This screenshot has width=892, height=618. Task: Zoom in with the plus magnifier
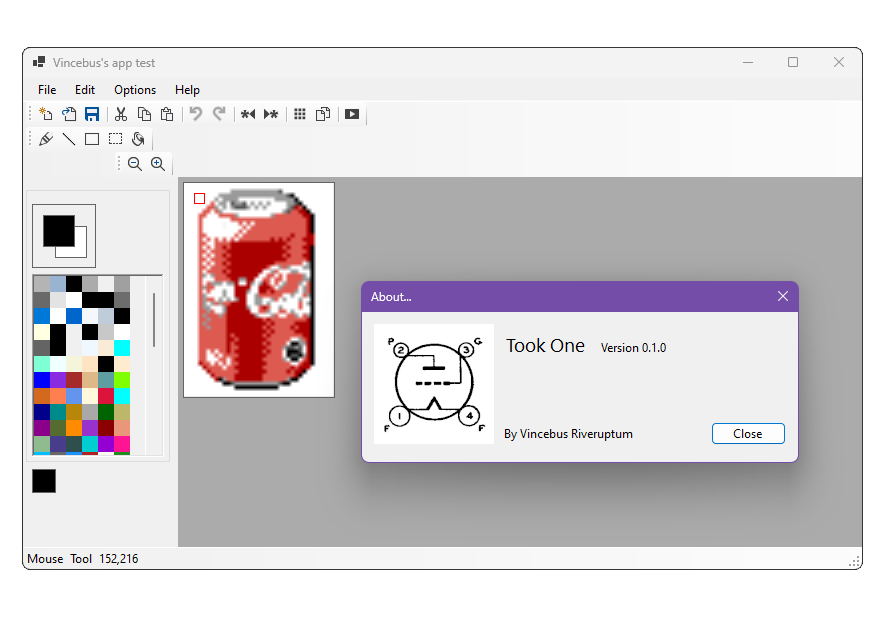pos(158,164)
